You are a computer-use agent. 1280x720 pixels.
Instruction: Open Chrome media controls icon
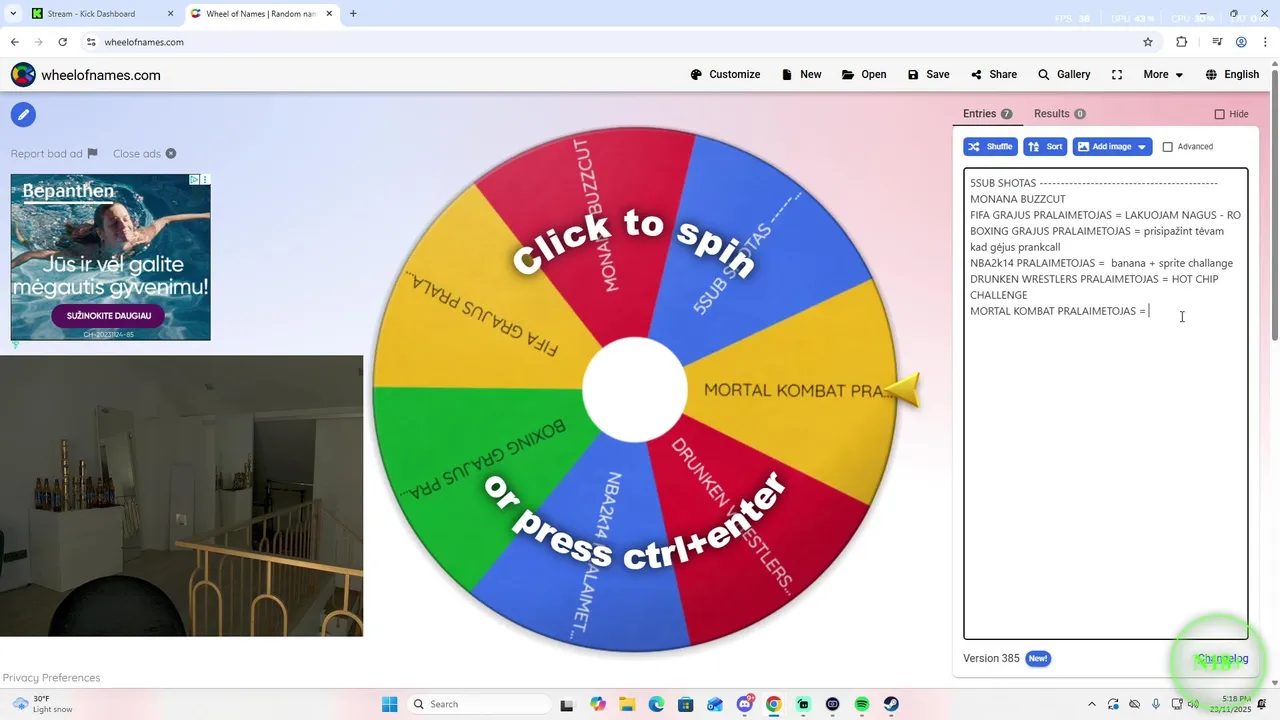[x=1217, y=42]
